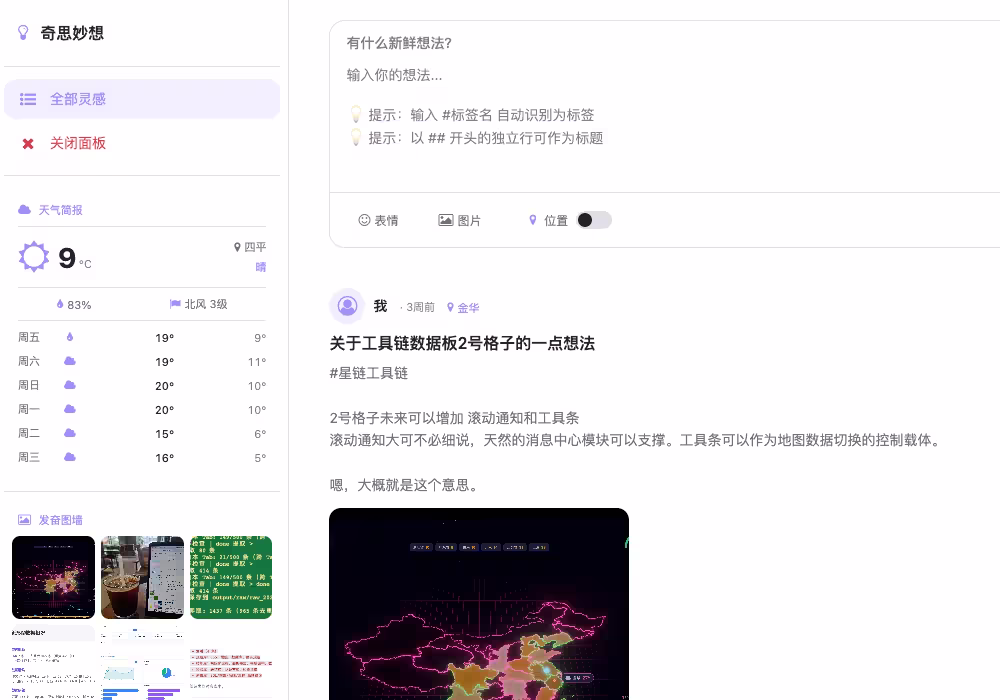Image resolution: width=1000 pixels, height=700 pixels.
Task: Click the 9°C current temperature
Action: pos(75,258)
